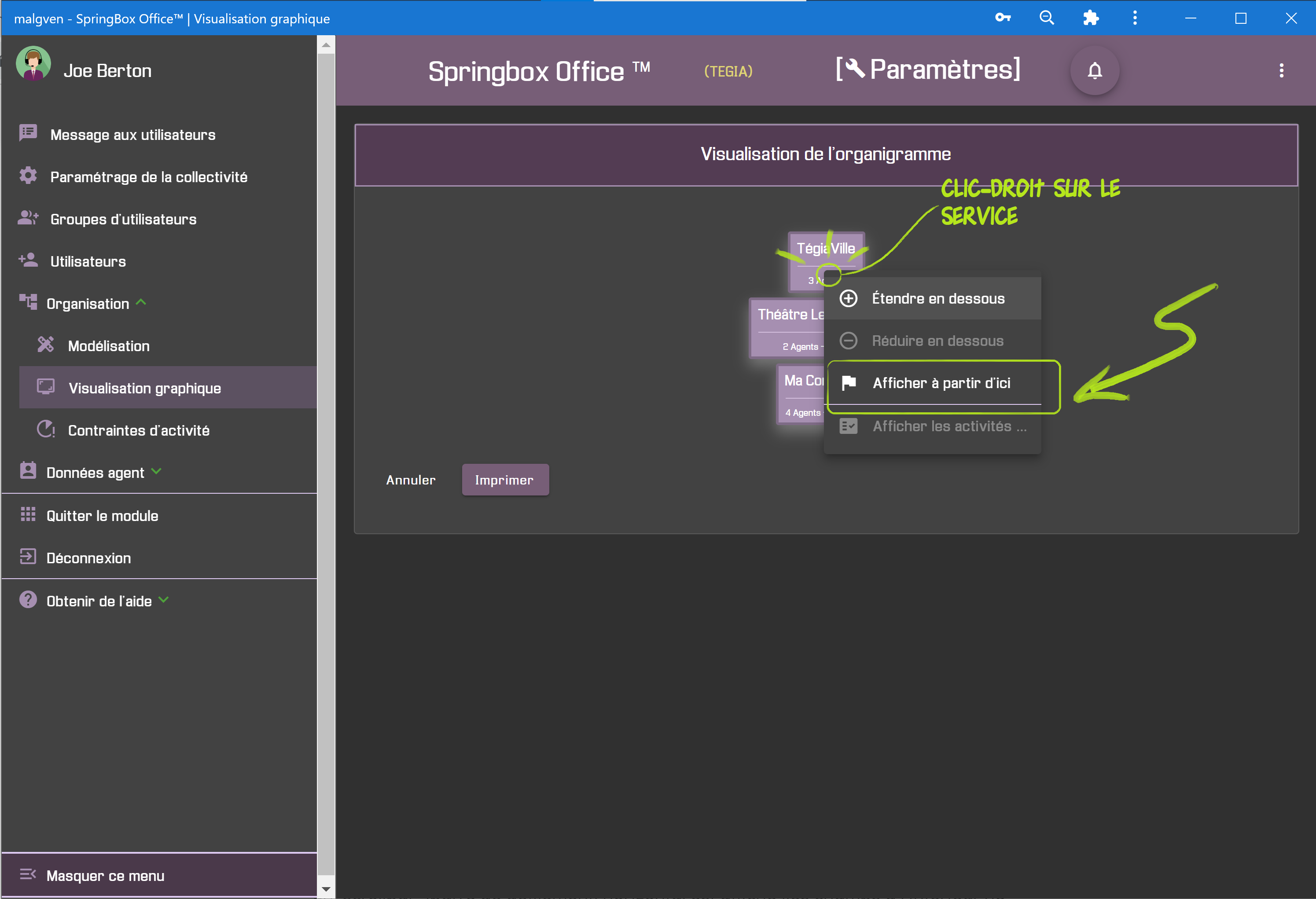Screen dimensions: 1316x899
Task: Click the Données agent badge icon
Action: 28,470
